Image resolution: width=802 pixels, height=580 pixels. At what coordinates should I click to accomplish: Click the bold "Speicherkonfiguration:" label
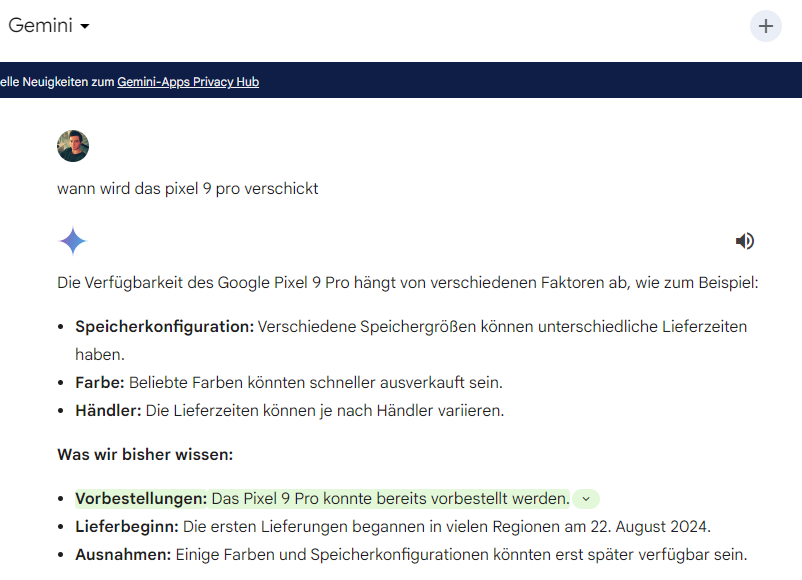[x=164, y=327]
